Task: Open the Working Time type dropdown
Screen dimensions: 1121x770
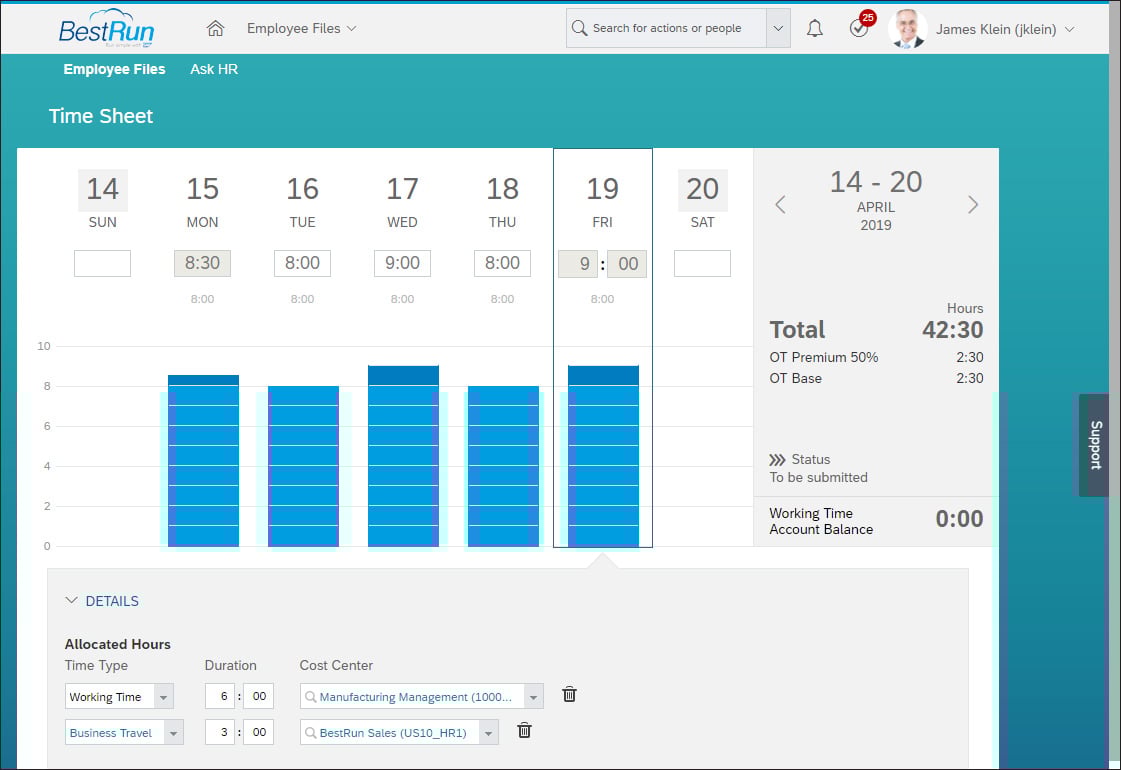Action: point(165,695)
